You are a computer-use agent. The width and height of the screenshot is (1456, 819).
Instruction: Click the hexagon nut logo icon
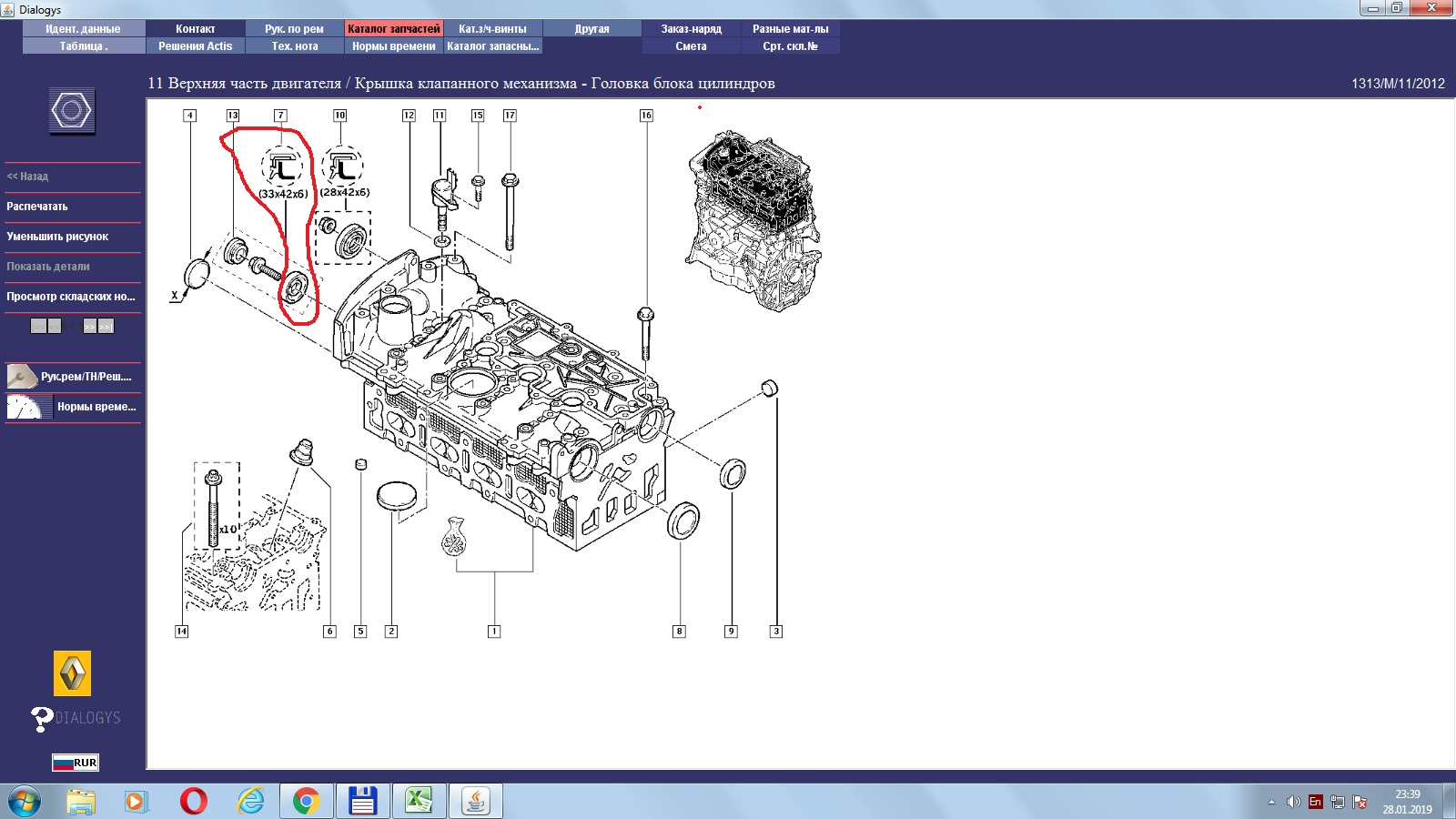click(x=72, y=111)
